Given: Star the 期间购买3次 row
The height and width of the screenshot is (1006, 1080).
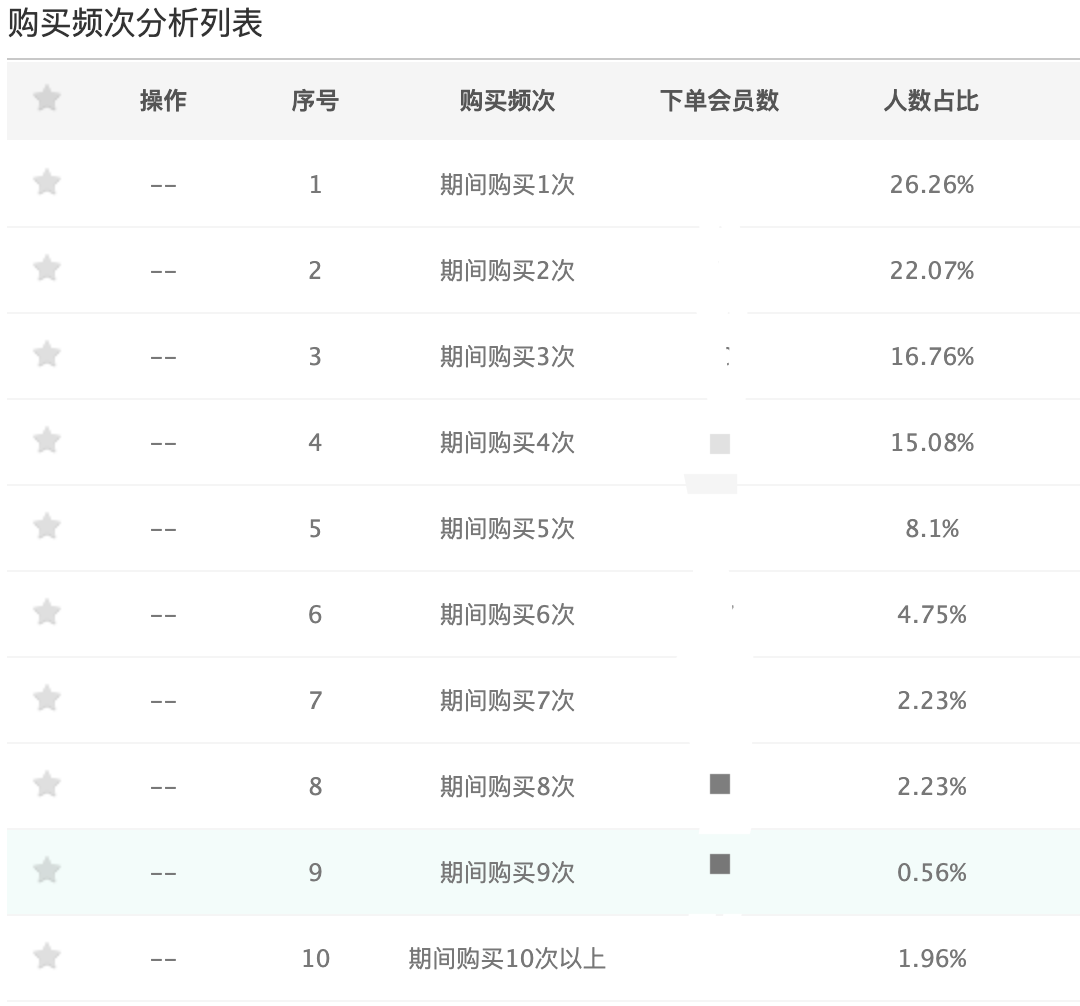Looking at the screenshot, I should (47, 355).
